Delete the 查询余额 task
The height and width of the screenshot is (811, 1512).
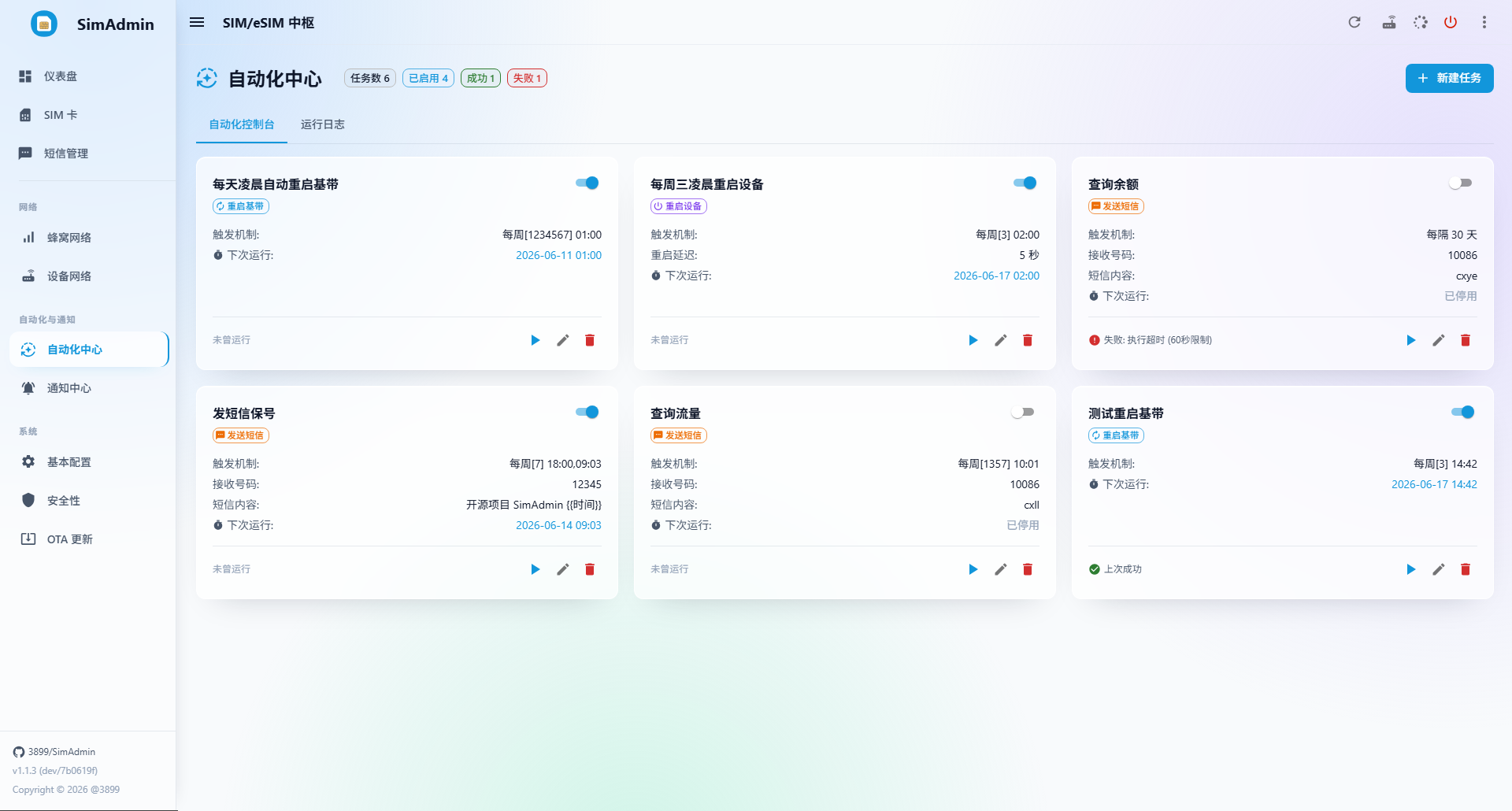1466,340
